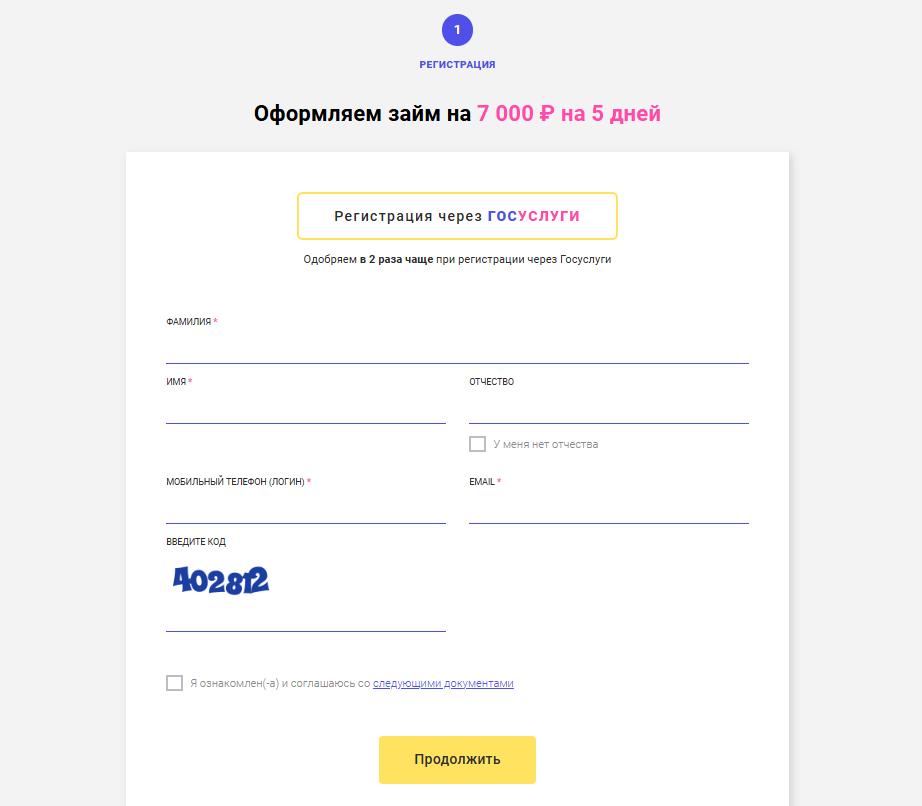Click the step 1 circle indicator
The image size is (922, 806).
tap(457, 30)
